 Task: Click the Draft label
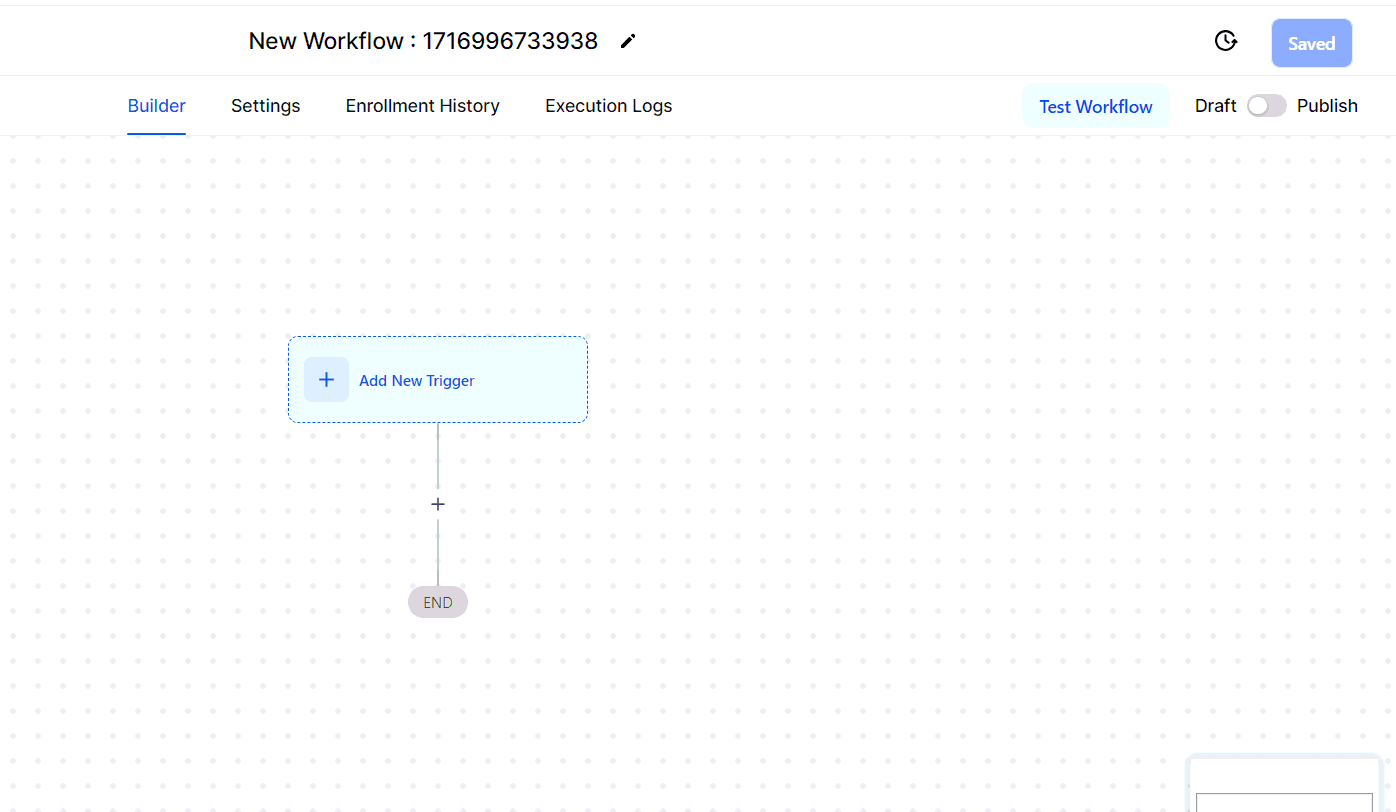coord(1216,106)
